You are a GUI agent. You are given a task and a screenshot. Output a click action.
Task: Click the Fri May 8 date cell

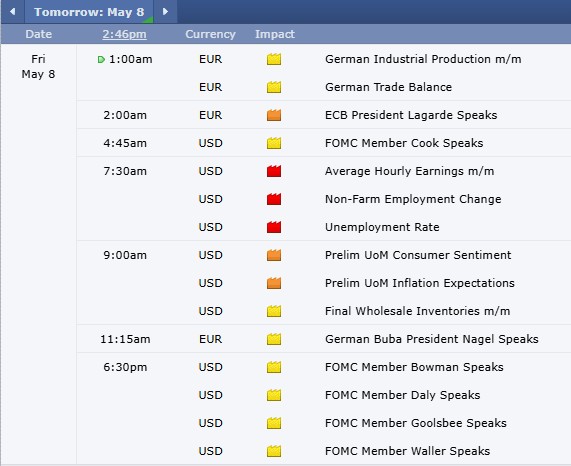pyautogui.click(x=38, y=67)
